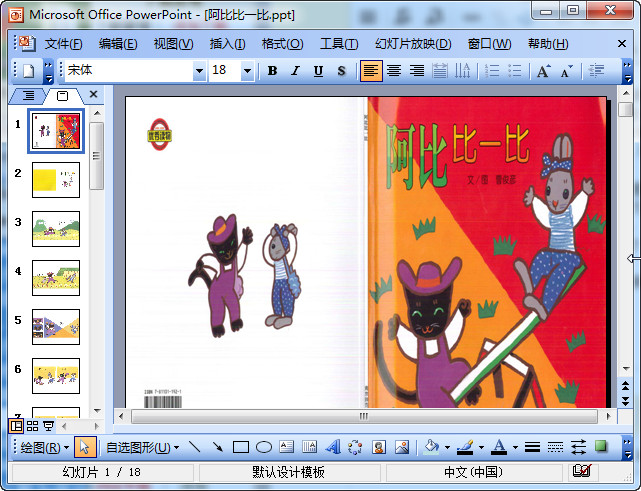Select slide 4 thumbnail
This screenshot has height=491, width=641.
[56, 278]
